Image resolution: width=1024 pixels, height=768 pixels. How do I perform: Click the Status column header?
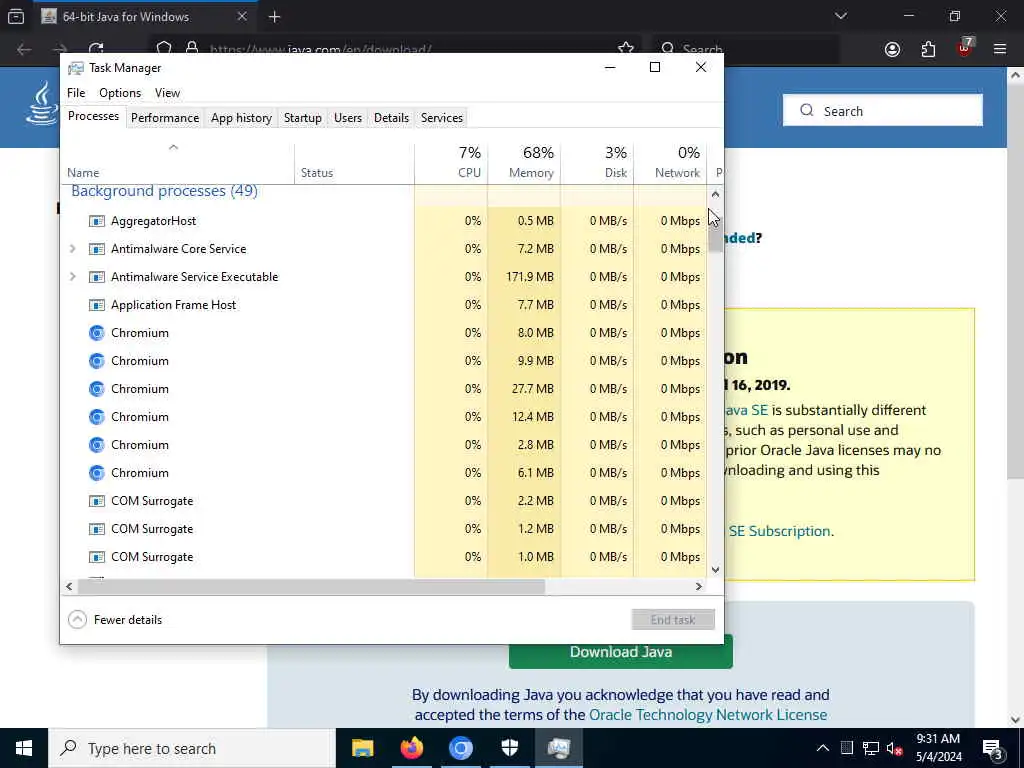pyautogui.click(x=354, y=163)
